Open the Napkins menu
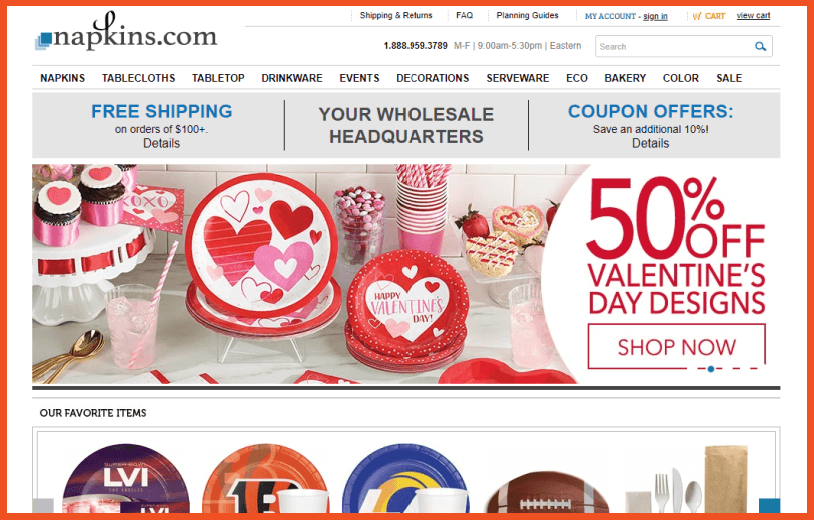This screenshot has width=814, height=521. click(x=62, y=78)
